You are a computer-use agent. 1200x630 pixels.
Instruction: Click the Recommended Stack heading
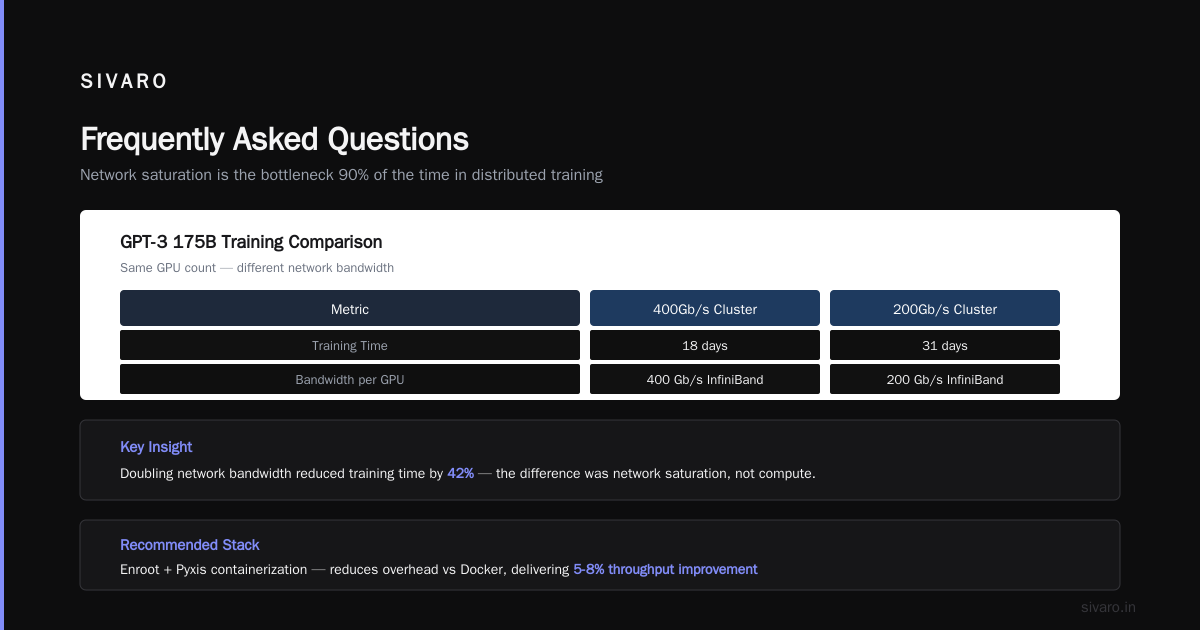click(x=190, y=545)
